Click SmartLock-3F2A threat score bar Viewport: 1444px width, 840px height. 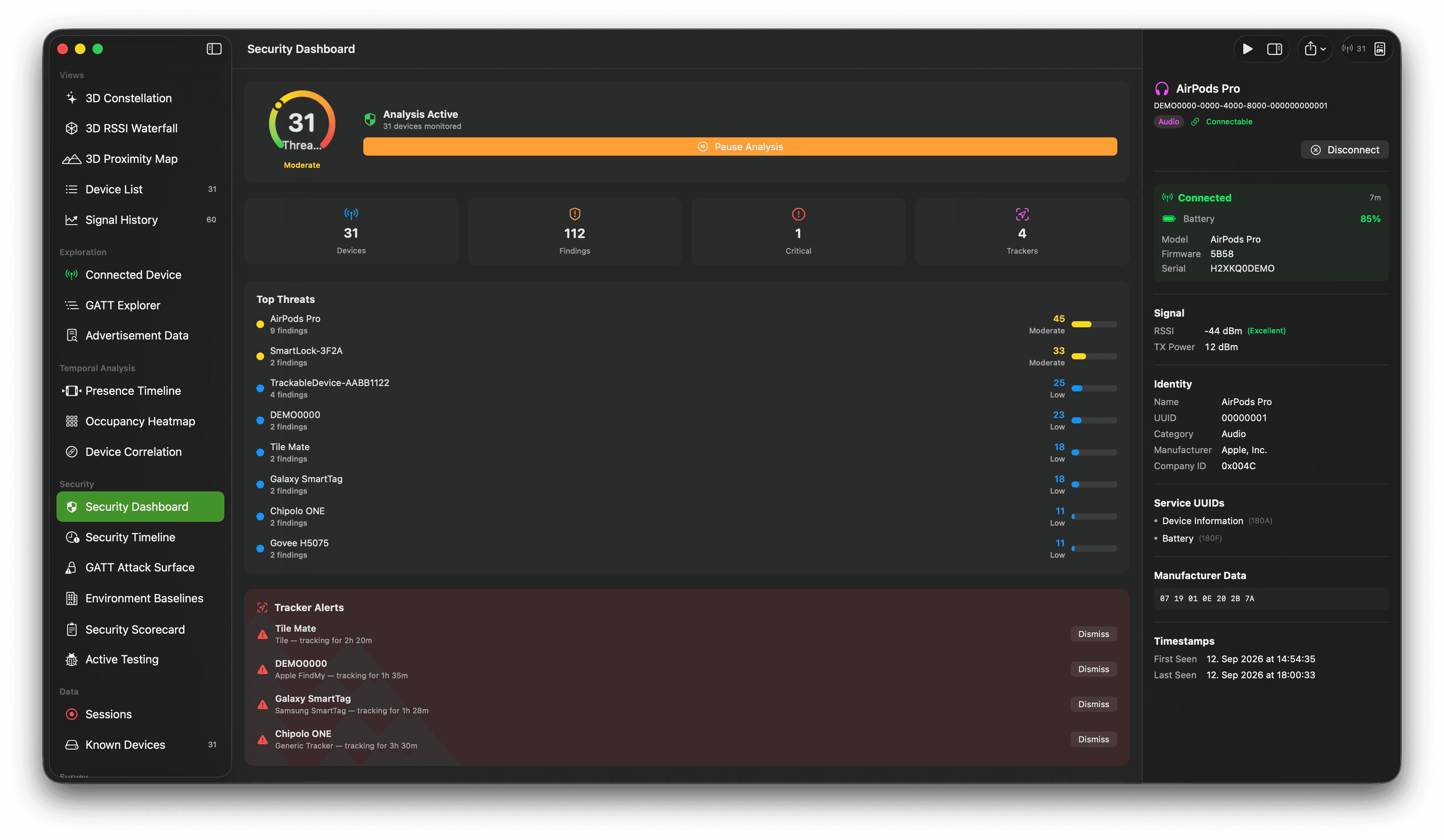pyautogui.click(x=1094, y=356)
